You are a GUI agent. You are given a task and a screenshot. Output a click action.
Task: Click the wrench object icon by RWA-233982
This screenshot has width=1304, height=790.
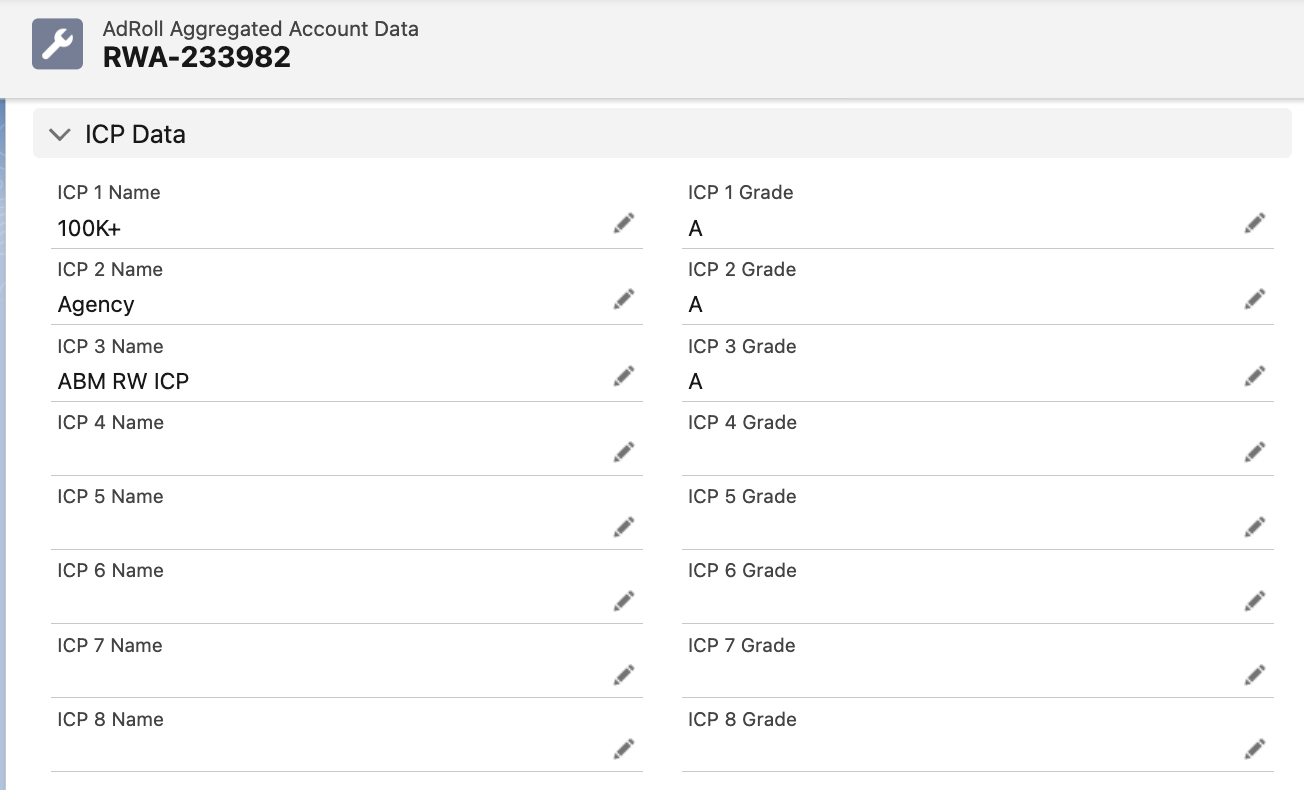click(x=57, y=43)
